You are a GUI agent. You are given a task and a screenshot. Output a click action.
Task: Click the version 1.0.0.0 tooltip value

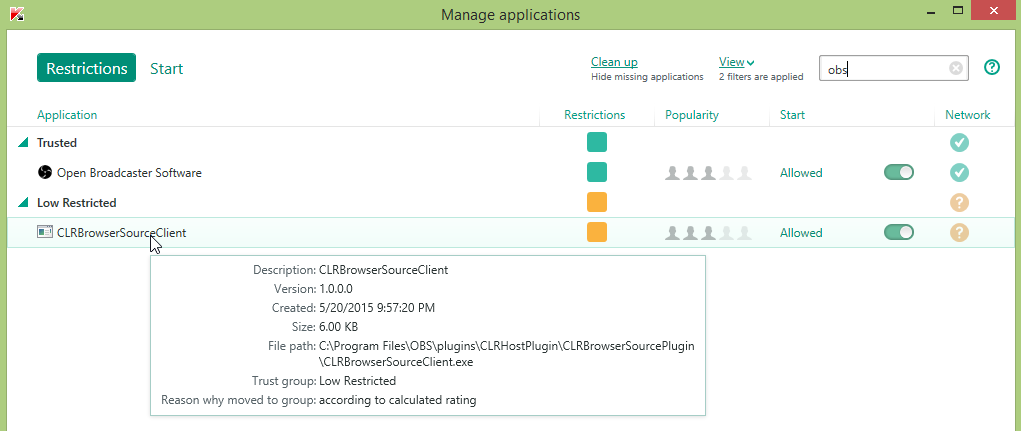coord(336,288)
